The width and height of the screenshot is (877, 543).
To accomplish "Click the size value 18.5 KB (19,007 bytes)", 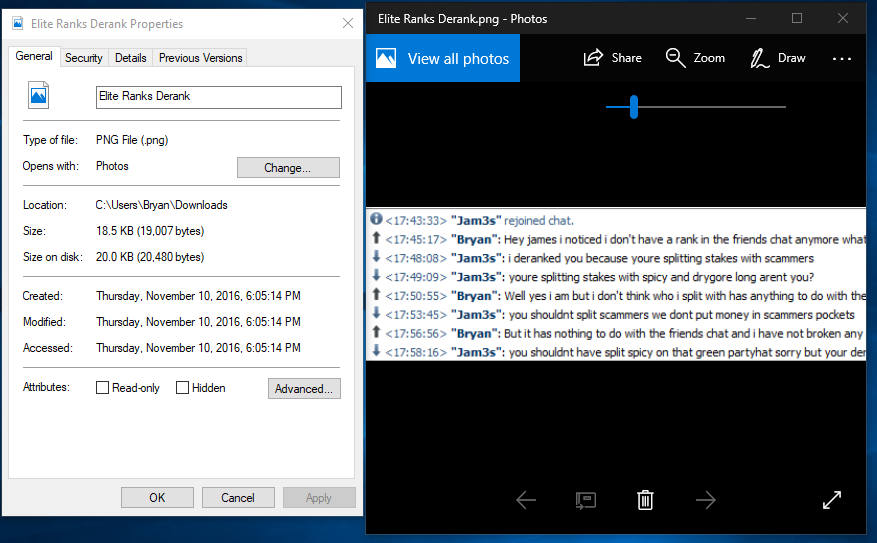I will pos(150,231).
